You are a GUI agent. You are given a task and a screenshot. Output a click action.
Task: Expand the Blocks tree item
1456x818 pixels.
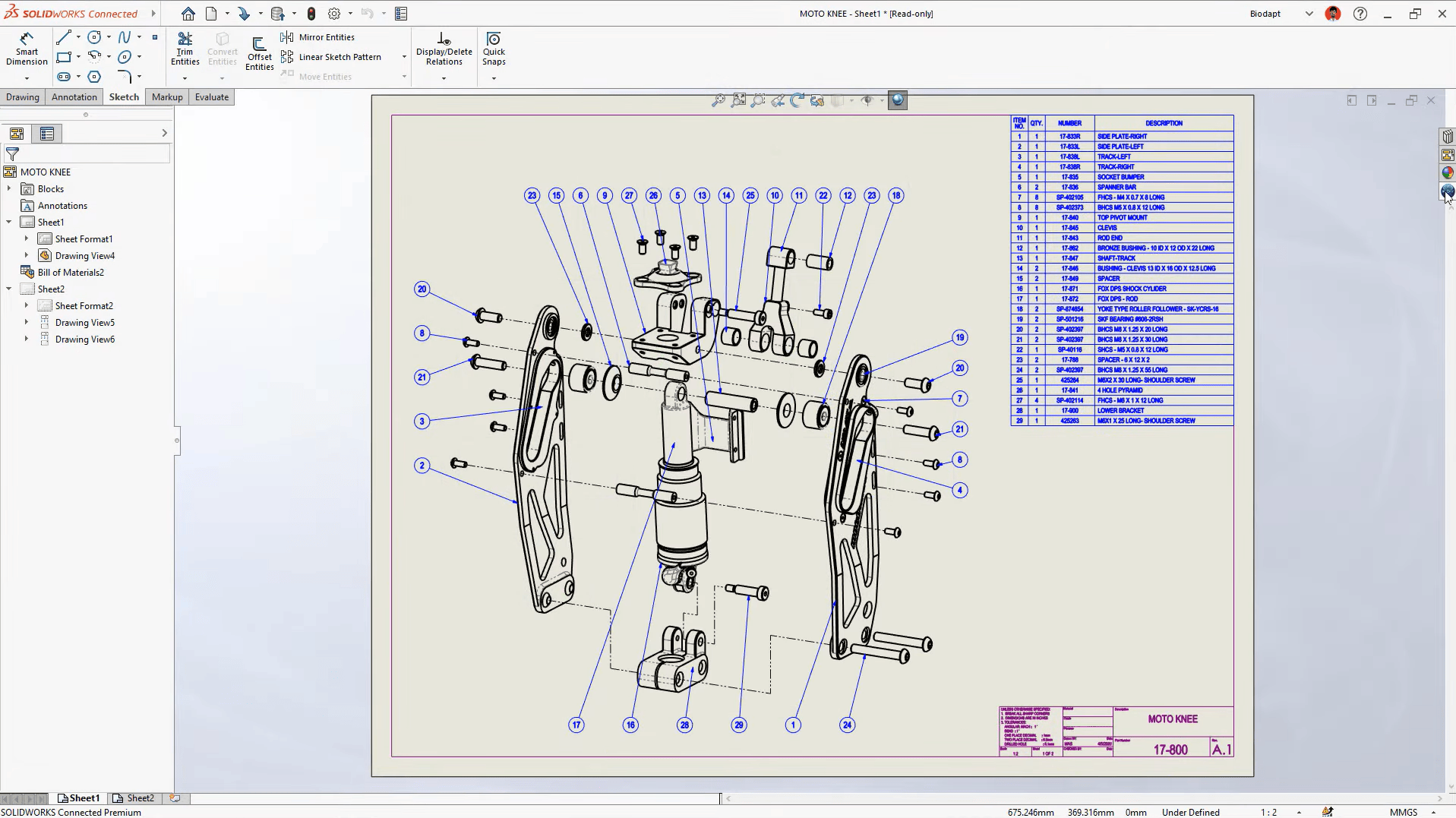pos(9,189)
